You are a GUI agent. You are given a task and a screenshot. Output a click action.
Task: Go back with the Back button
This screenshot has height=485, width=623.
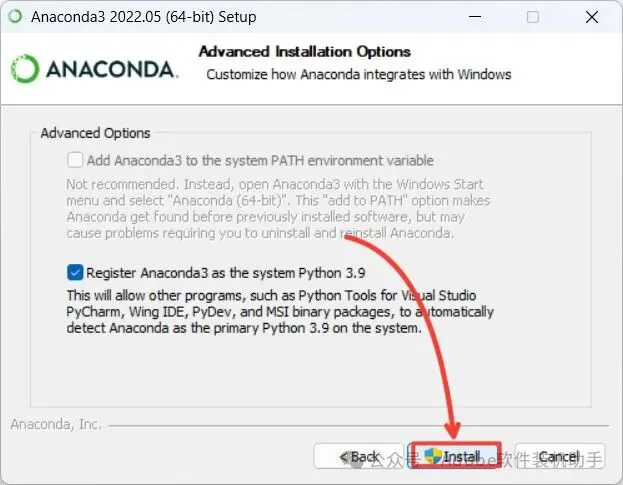pyautogui.click(x=358, y=456)
